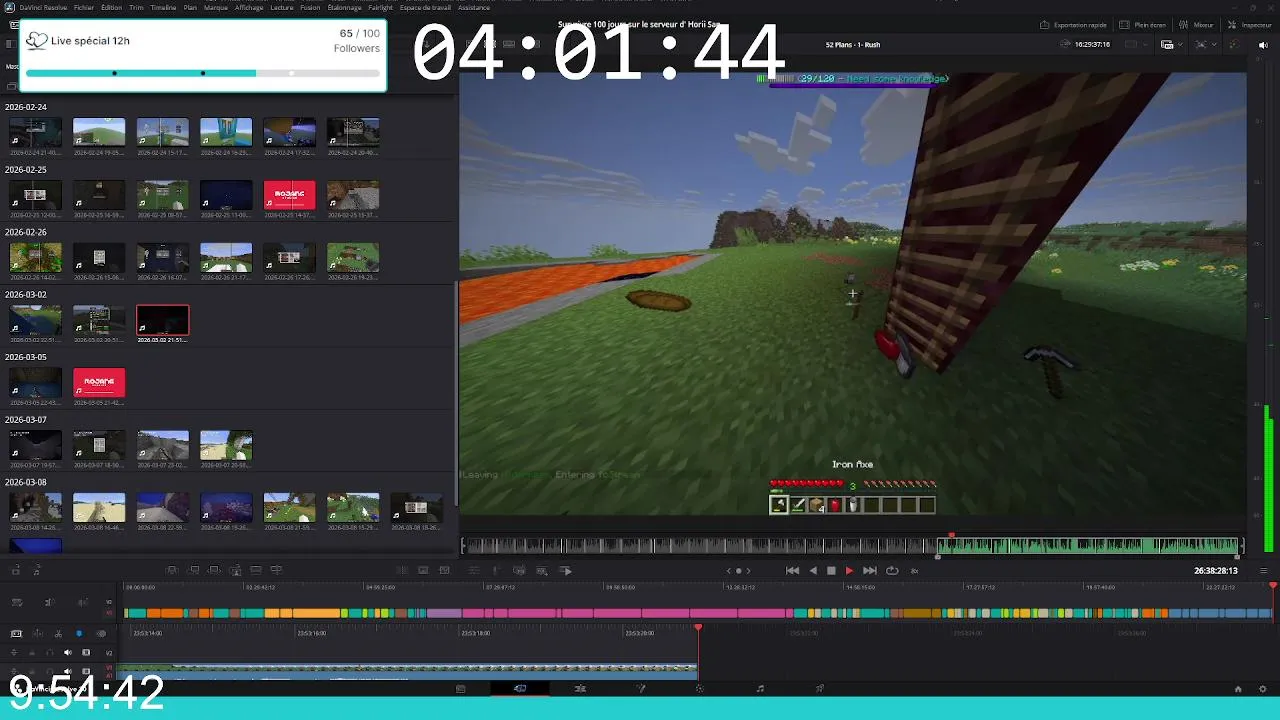The height and width of the screenshot is (720, 1280).
Task: Open the Media page icon
Action: 460,689
